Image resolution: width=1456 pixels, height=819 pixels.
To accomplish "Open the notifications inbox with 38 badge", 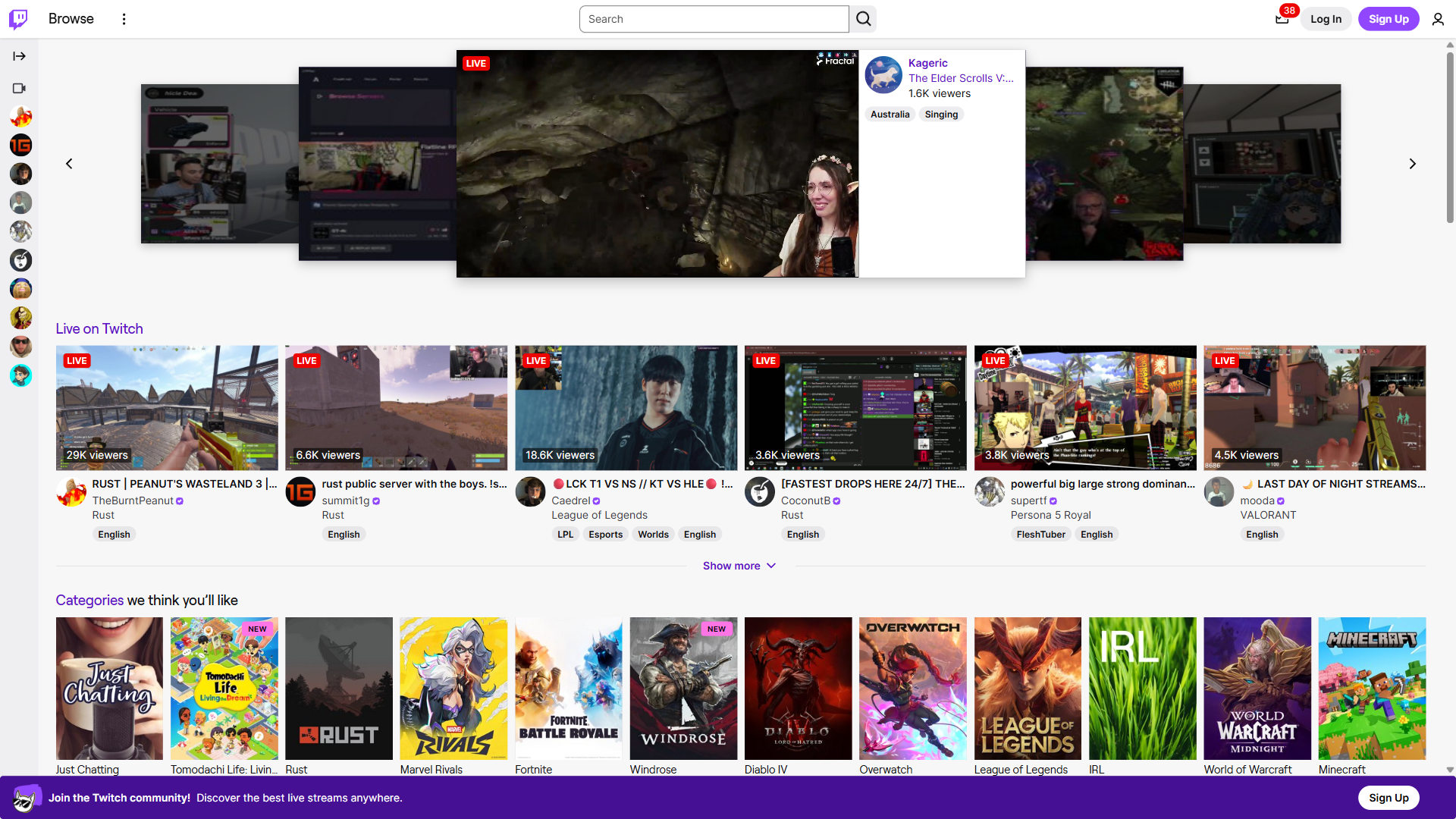I will [1282, 19].
